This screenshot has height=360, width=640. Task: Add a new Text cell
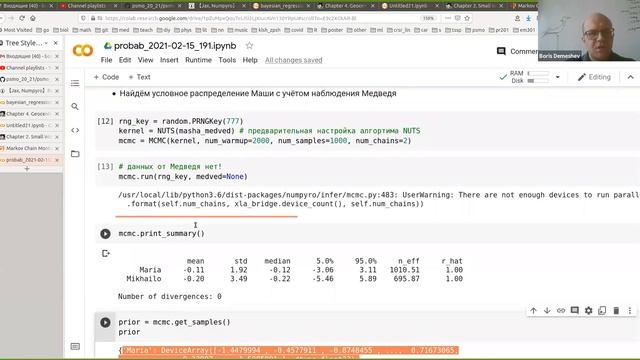(139, 77)
